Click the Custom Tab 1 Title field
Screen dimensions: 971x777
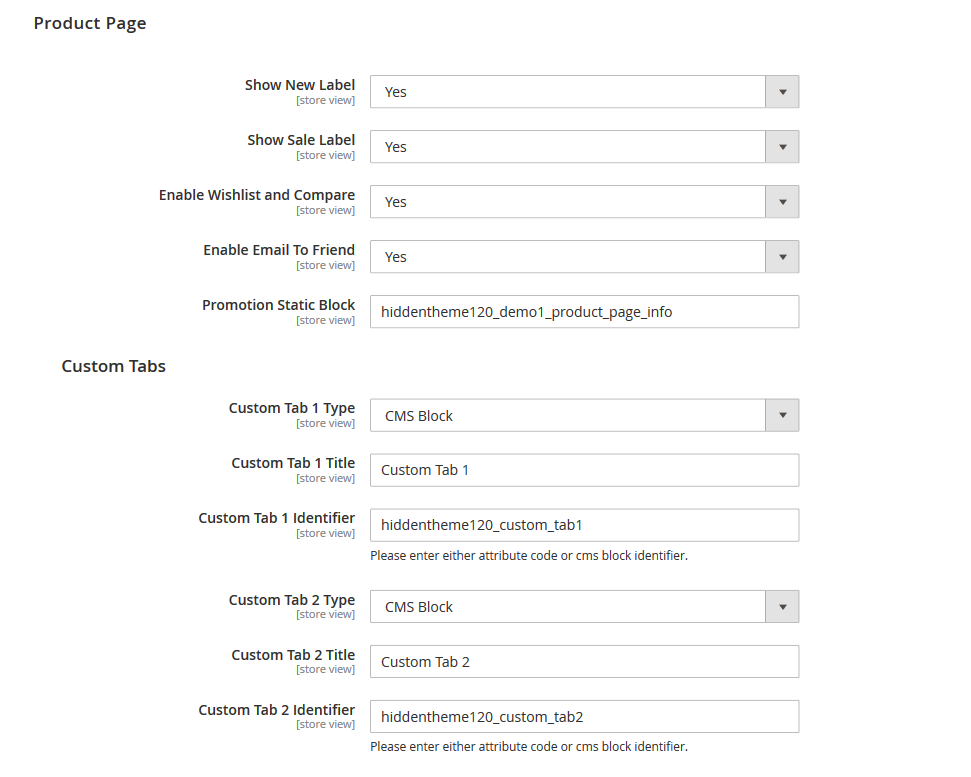[583, 469]
